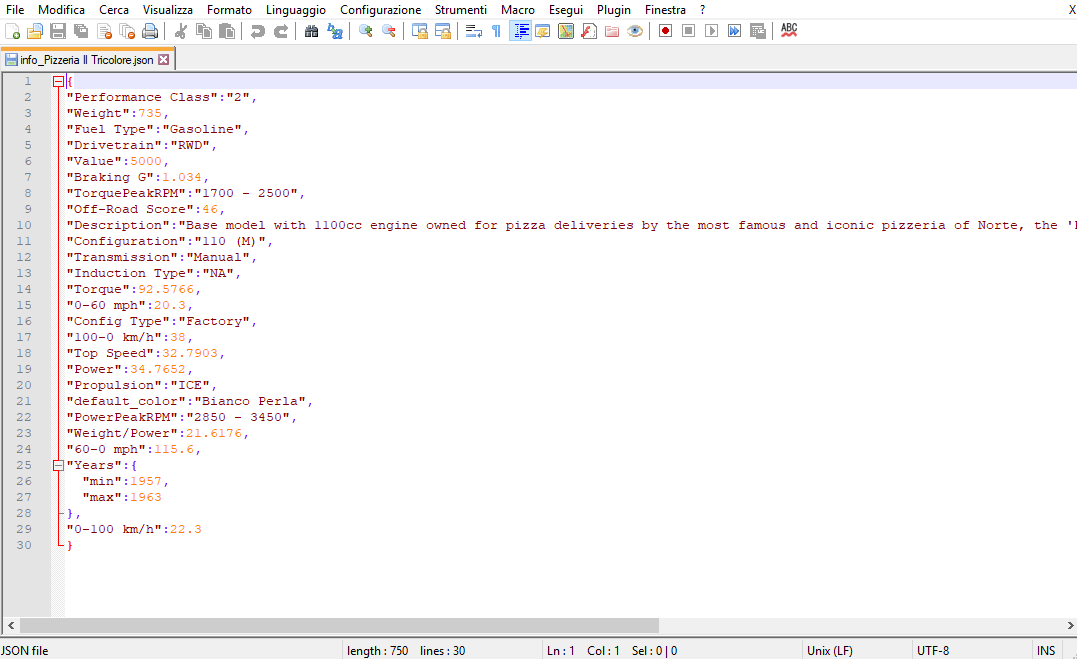Click the ABC spell check icon
The width and height of the screenshot is (1077, 659).
pos(789,31)
